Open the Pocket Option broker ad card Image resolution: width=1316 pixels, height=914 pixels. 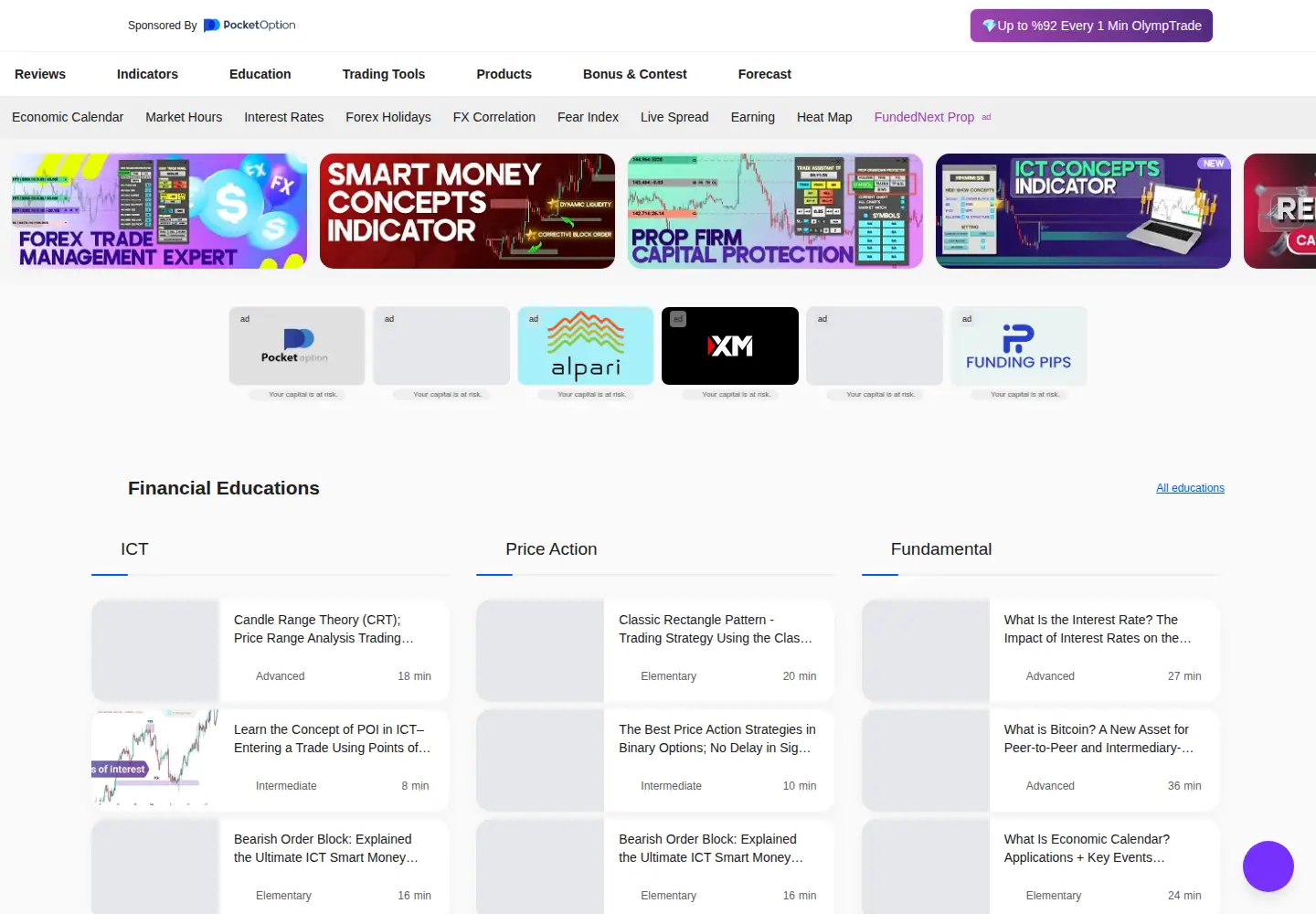(297, 345)
